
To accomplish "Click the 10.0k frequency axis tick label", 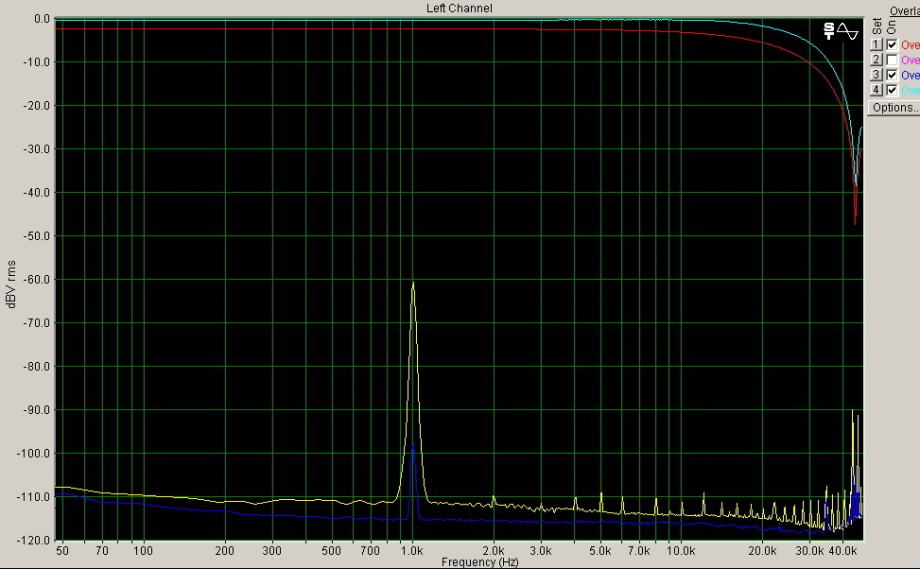I will pos(681,551).
